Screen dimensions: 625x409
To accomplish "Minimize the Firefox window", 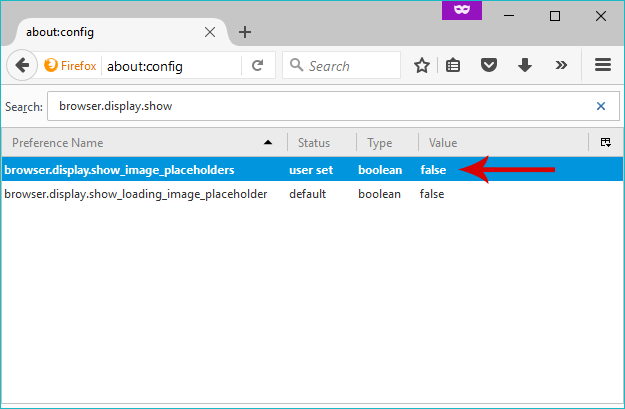I will point(509,16).
